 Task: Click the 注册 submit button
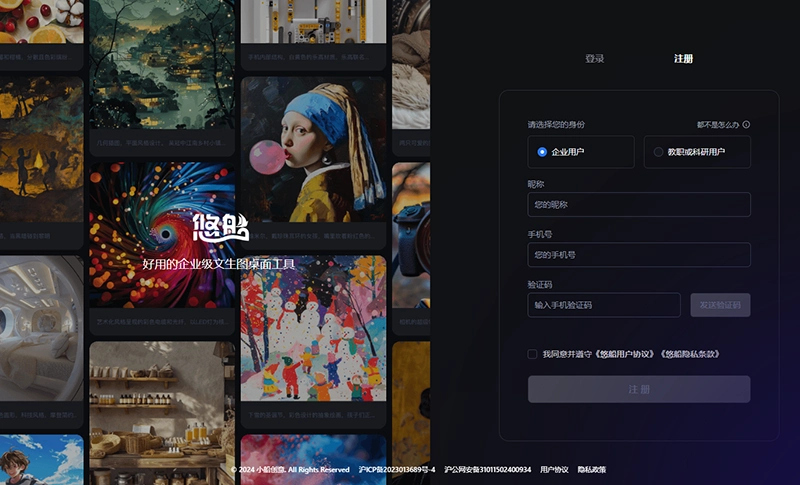[x=639, y=389]
